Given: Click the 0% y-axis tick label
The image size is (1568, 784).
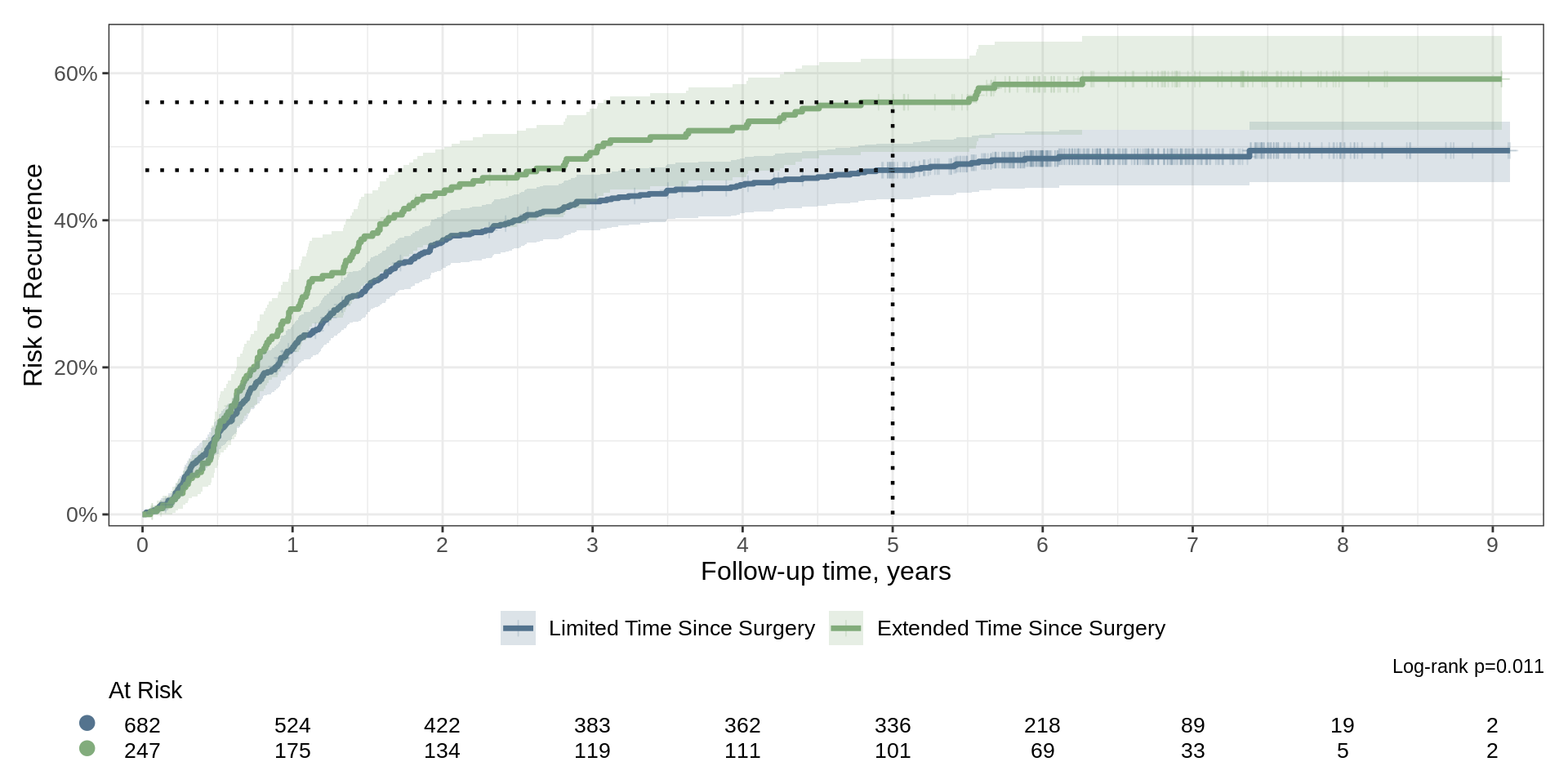Looking at the screenshot, I should [x=81, y=514].
